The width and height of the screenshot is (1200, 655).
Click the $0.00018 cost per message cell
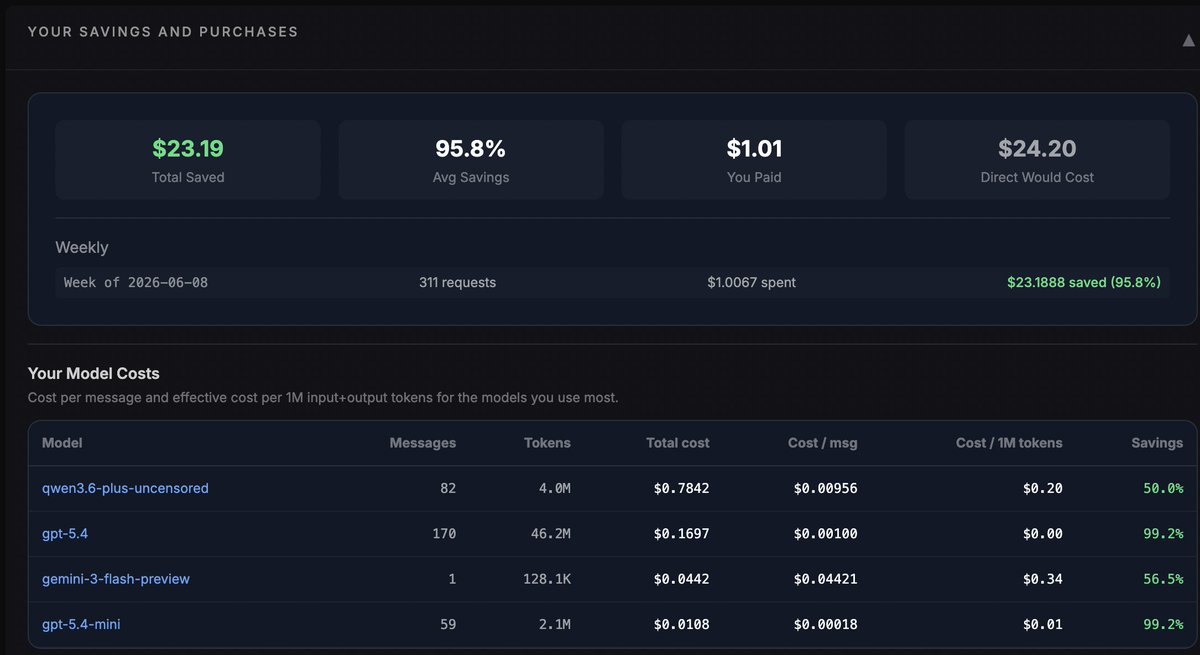coord(826,625)
